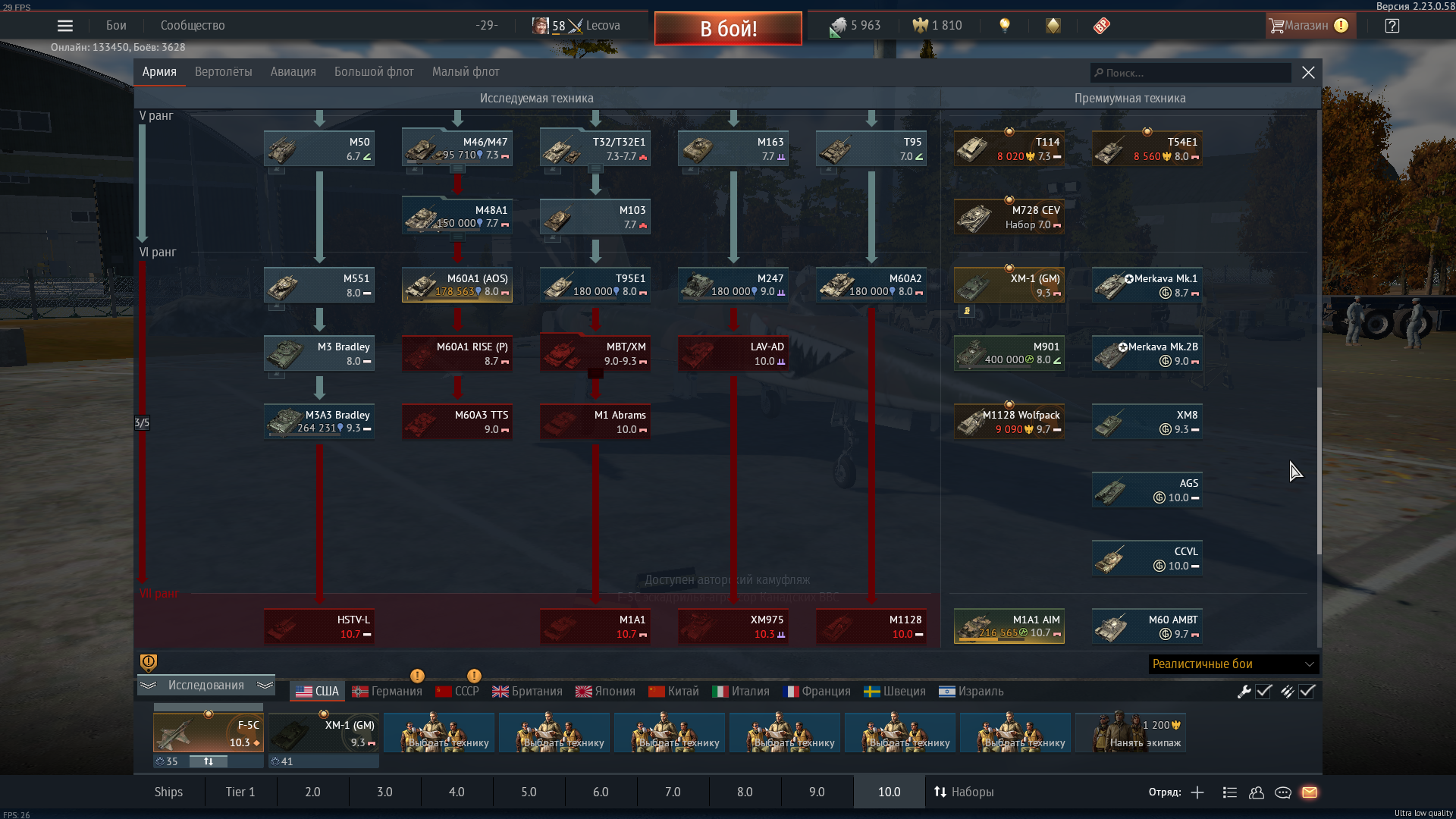1456x819 pixels.
Task: Click the search magnifier icon
Action: pyautogui.click(x=1099, y=73)
